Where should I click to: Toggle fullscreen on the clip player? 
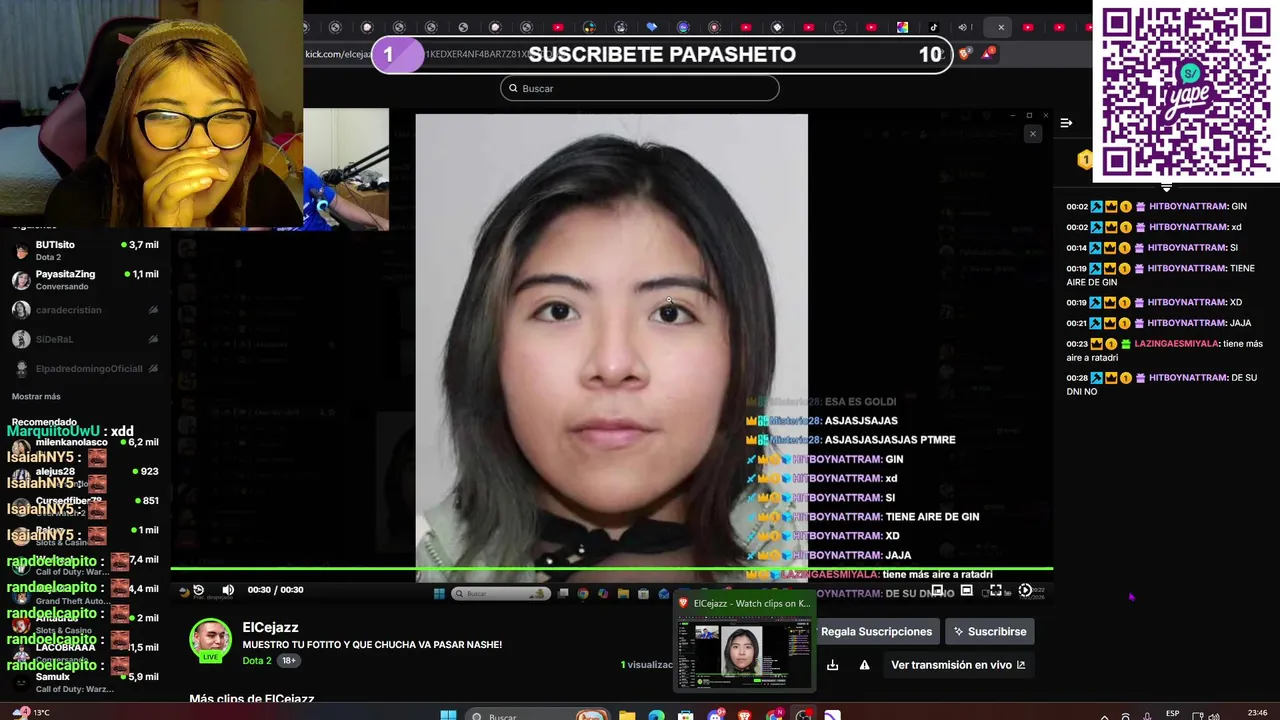pyautogui.click(x=996, y=590)
